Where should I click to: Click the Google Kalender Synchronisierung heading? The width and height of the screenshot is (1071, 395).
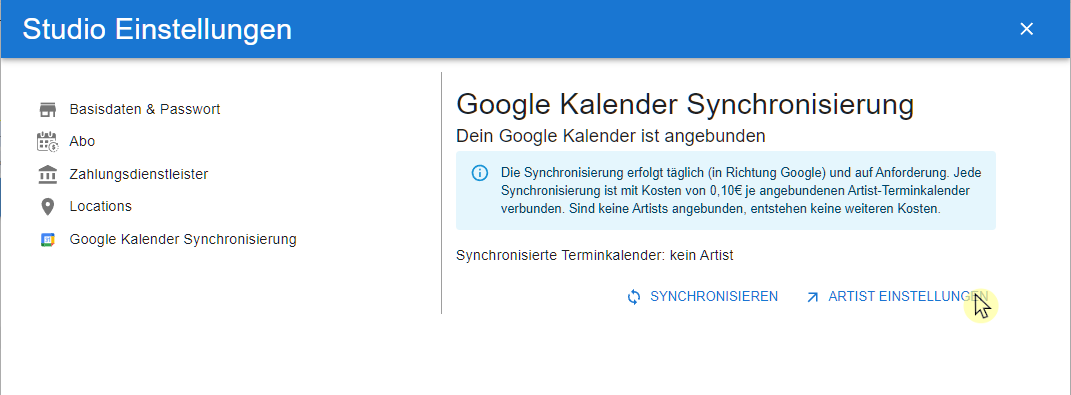click(685, 105)
